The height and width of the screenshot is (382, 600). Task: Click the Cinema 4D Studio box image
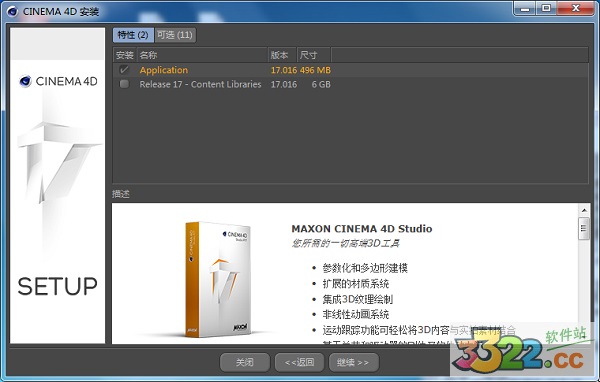[218, 279]
